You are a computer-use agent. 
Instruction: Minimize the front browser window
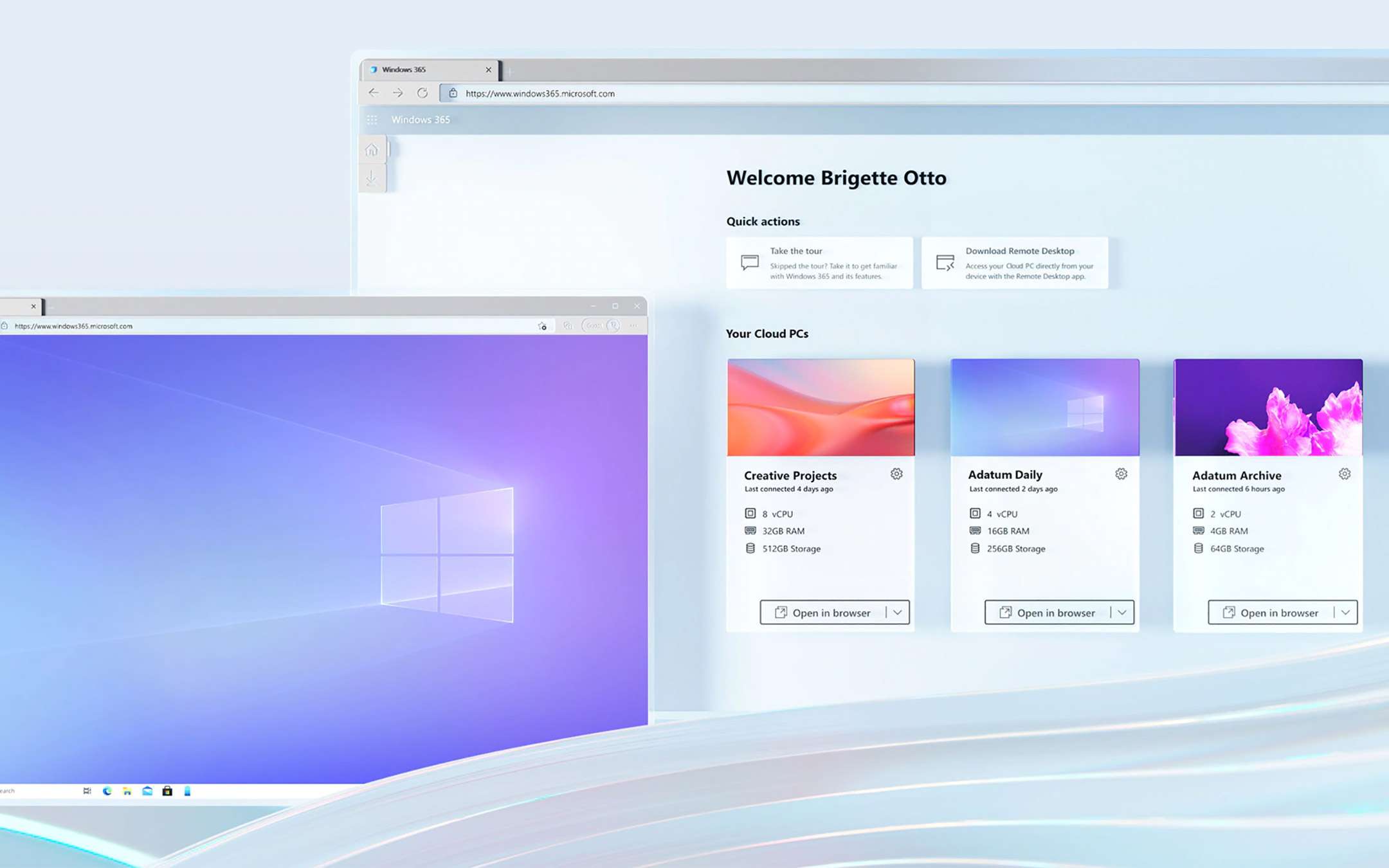pos(593,306)
